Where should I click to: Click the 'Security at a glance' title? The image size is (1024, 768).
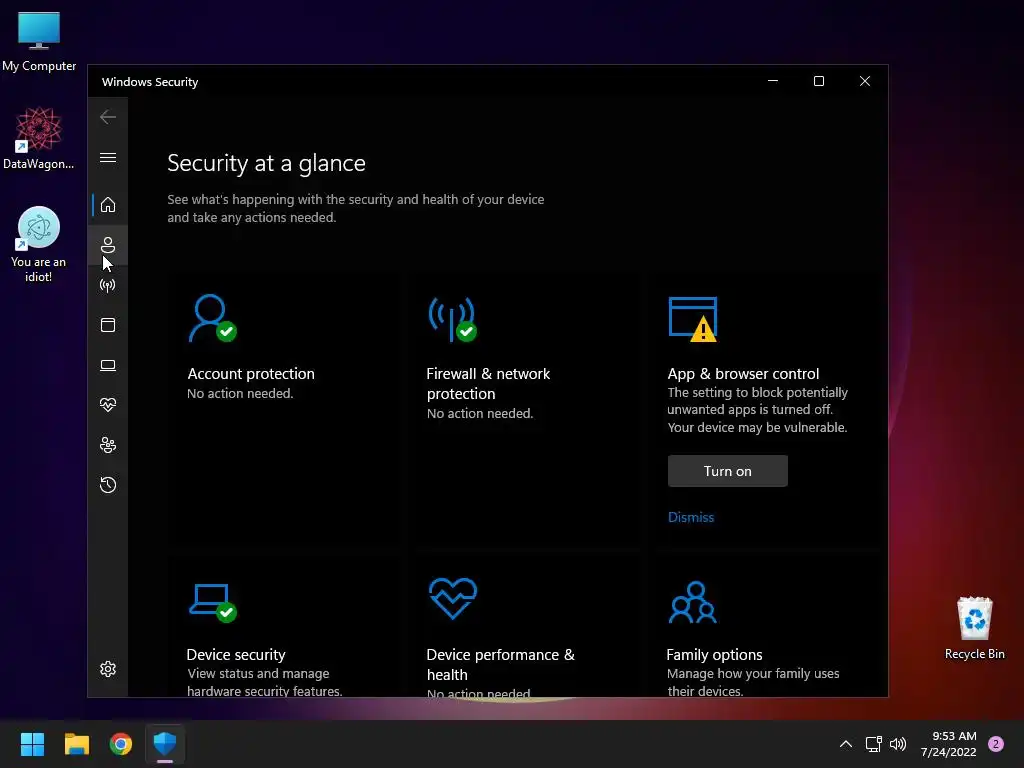266,163
